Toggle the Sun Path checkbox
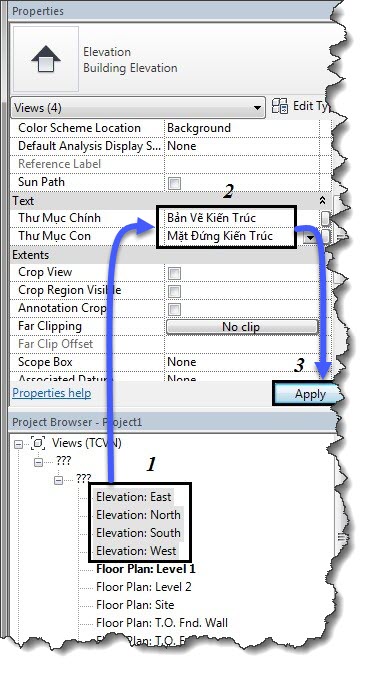 pyautogui.click(x=174, y=184)
